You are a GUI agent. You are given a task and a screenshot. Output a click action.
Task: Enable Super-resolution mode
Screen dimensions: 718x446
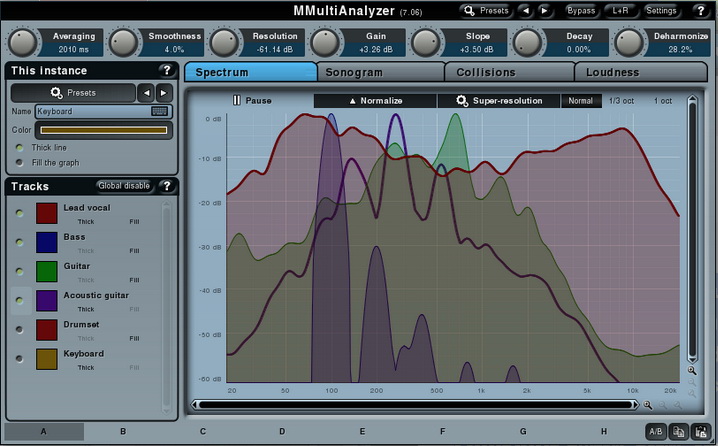click(499, 101)
